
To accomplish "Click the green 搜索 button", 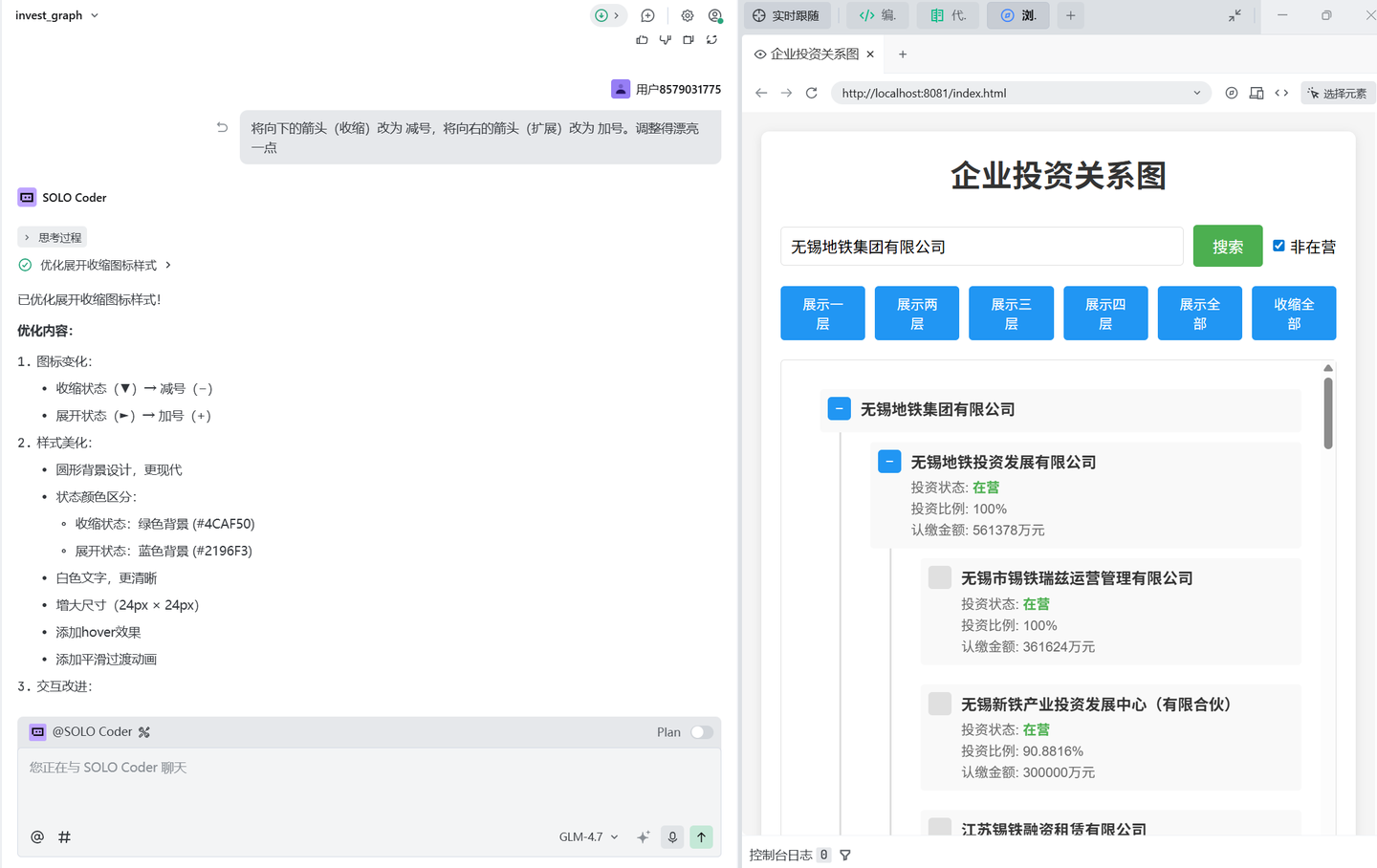I will [x=1228, y=246].
